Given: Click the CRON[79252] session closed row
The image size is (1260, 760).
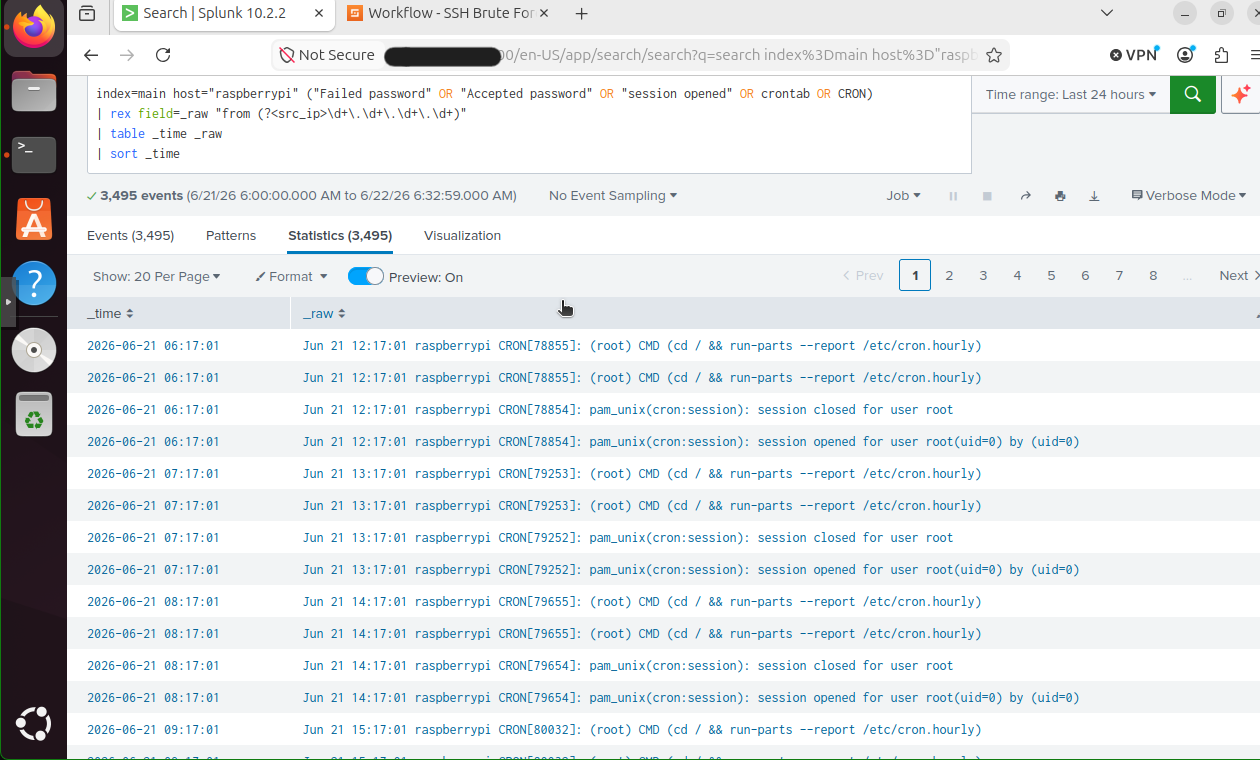Looking at the screenshot, I should coord(663,538).
